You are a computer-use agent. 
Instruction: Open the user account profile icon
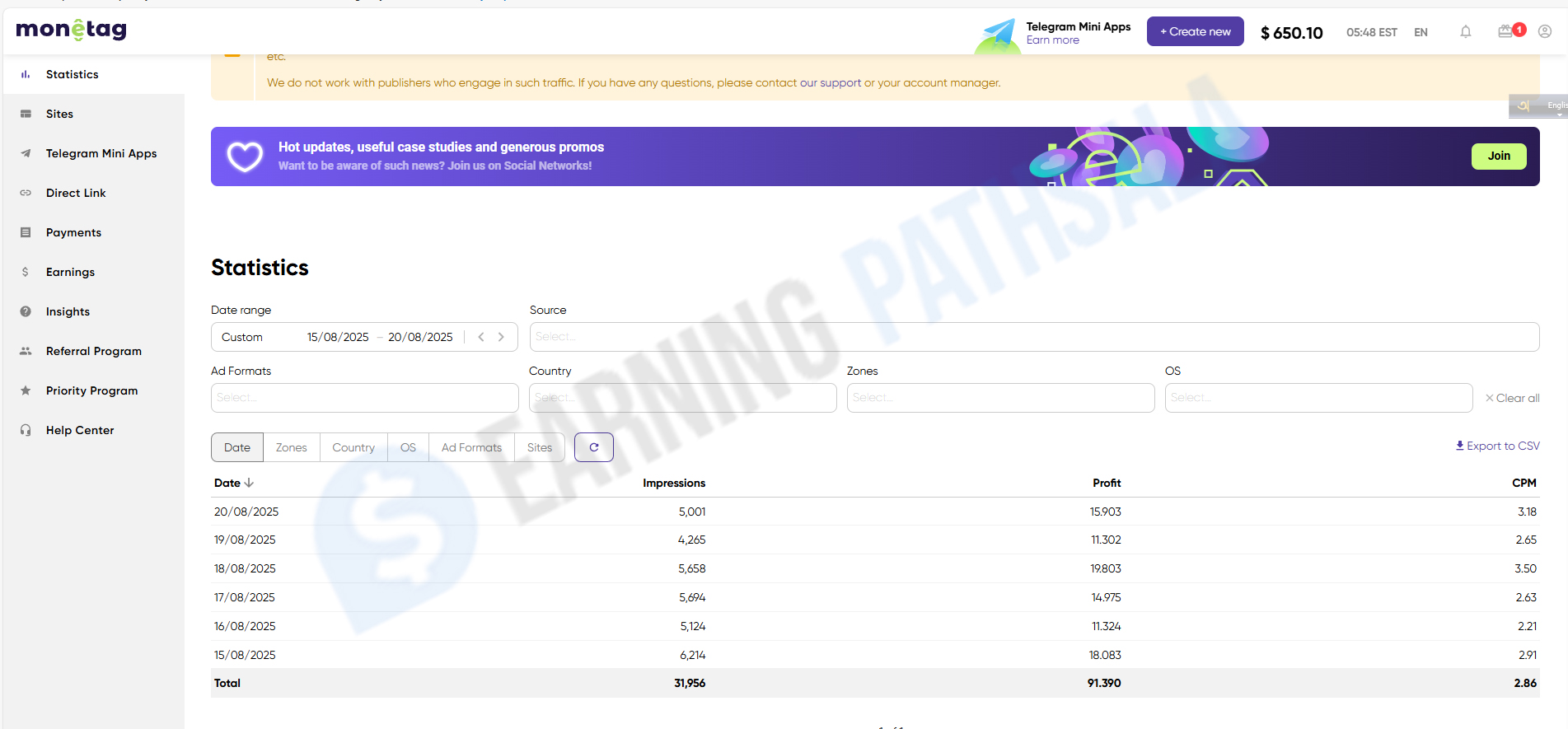pyautogui.click(x=1545, y=32)
